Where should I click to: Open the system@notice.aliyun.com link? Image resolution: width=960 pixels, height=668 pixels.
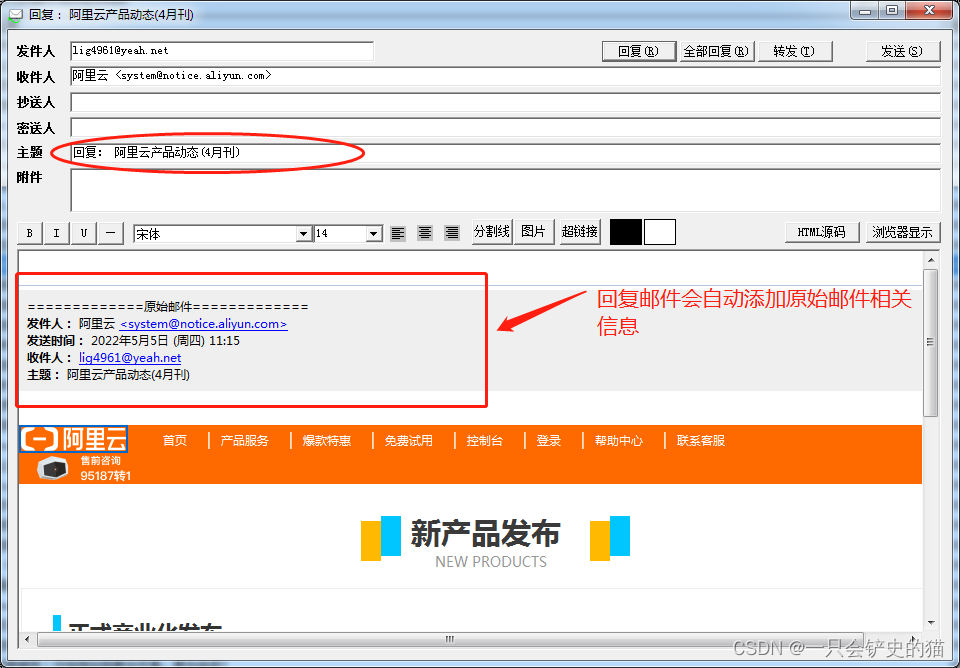click(x=203, y=324)
